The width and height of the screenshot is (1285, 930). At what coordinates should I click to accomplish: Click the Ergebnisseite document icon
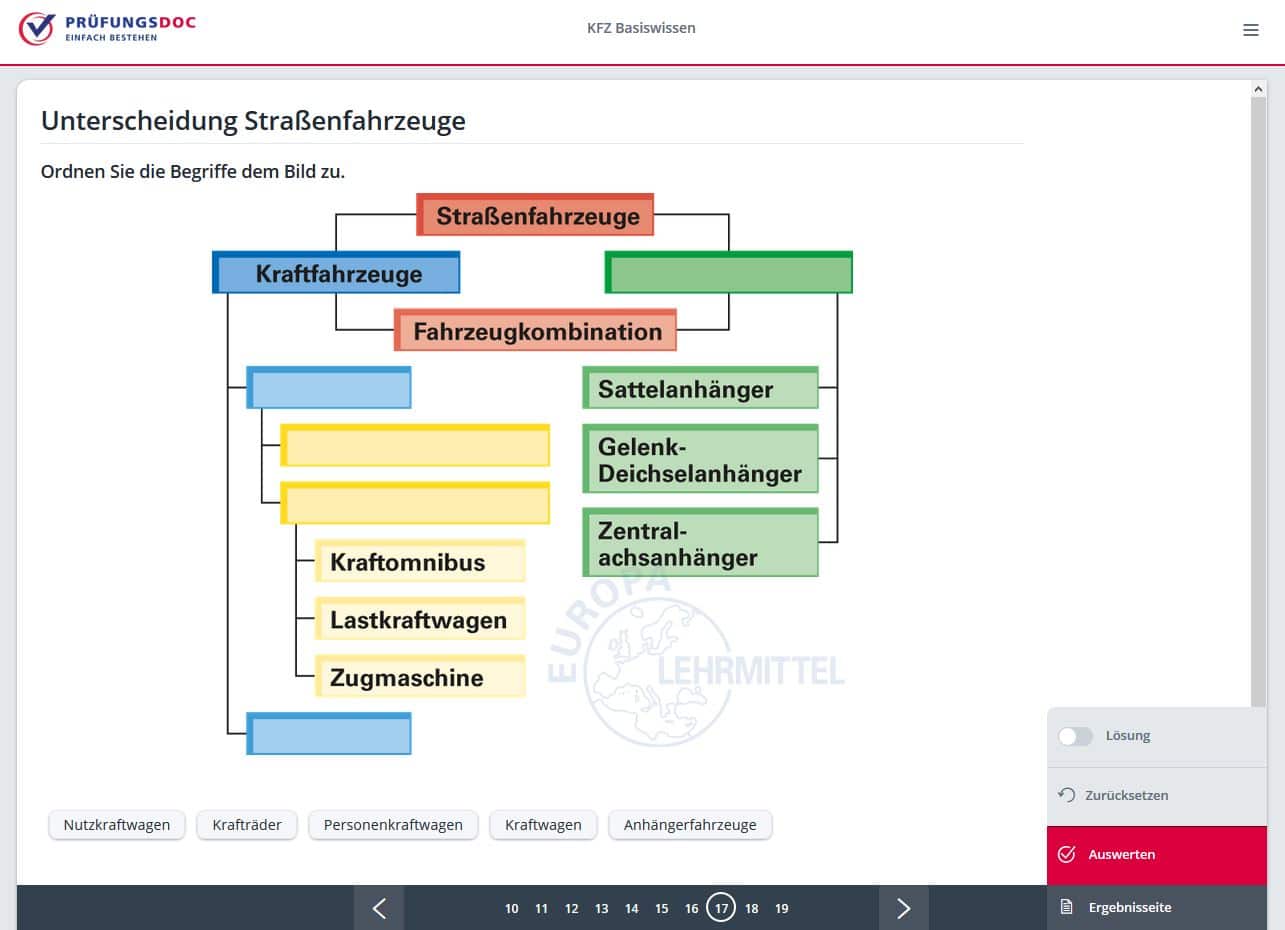tap(1067, 907)
